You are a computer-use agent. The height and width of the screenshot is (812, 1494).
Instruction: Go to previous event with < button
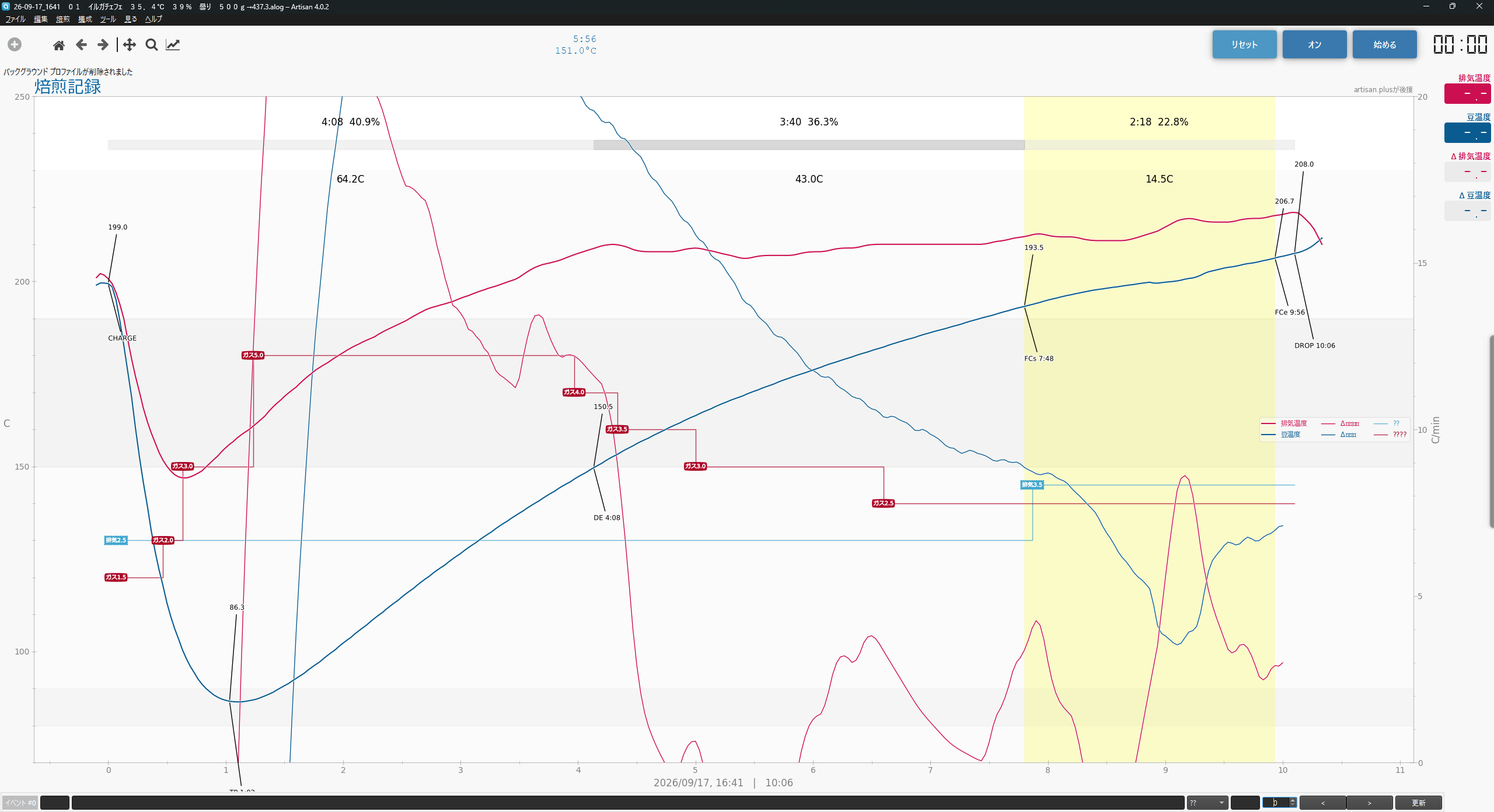[1323, 803]
